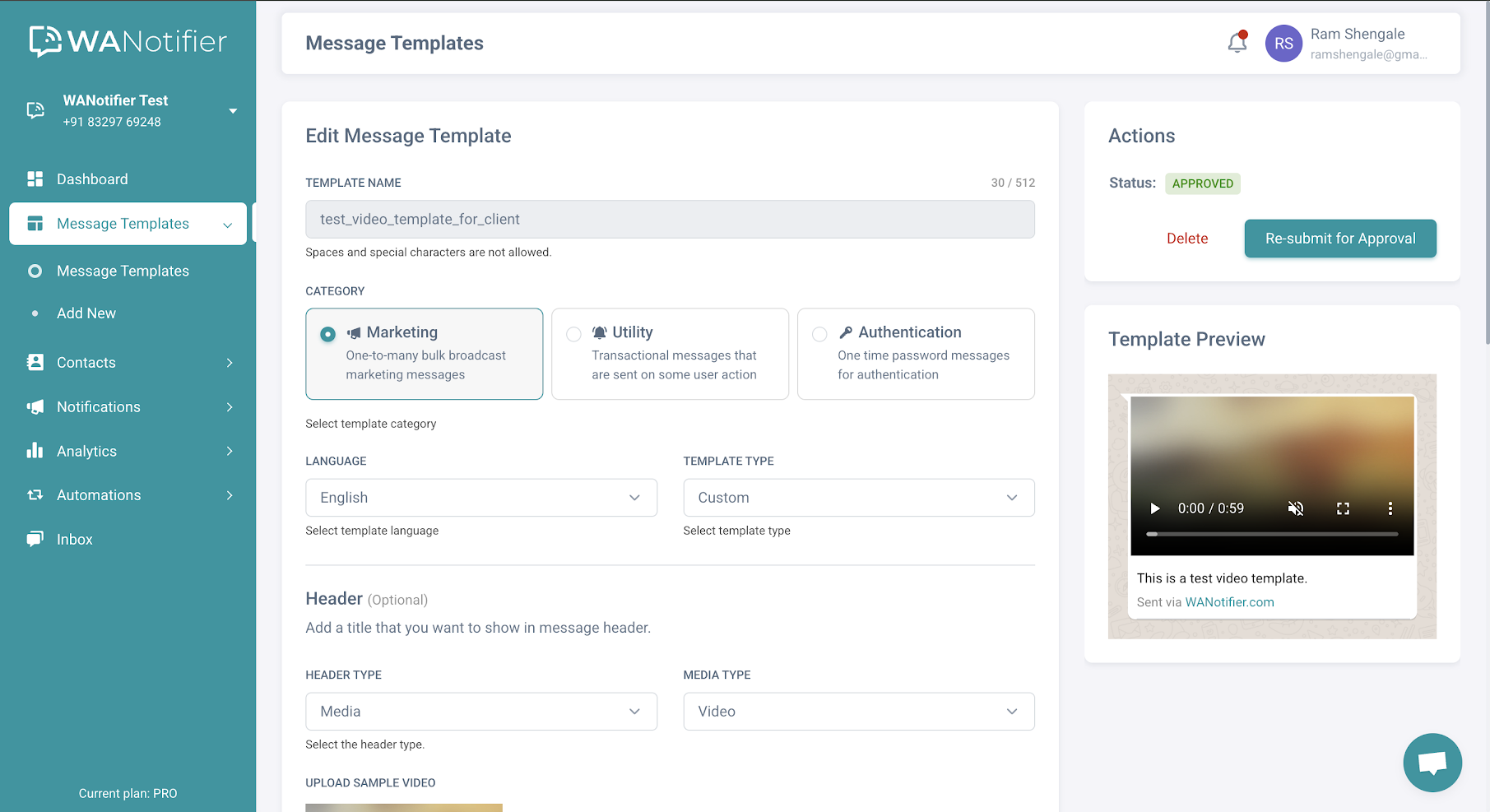
Task: Open Analytics via bar chart icon
Action: (x=35, y=451)
